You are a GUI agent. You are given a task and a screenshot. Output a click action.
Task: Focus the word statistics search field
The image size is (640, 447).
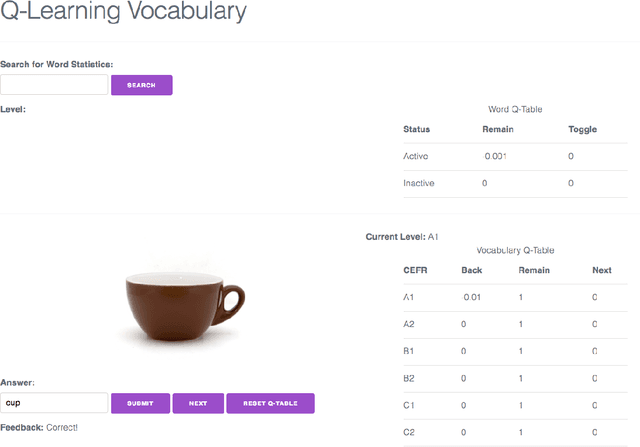click(x=54, y=85)
